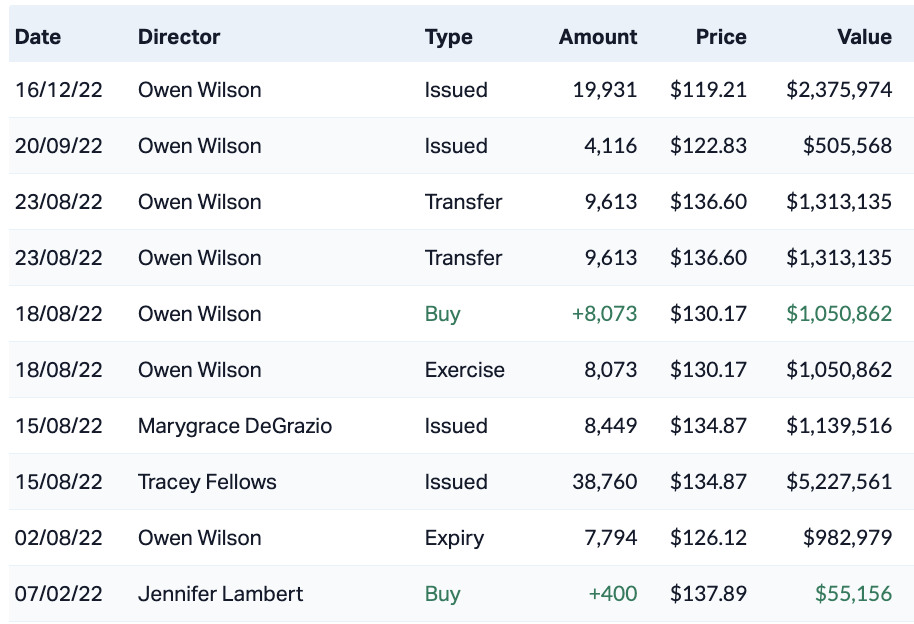Select the $137.89 price cell
914x624 pixels.
(708, 594)
